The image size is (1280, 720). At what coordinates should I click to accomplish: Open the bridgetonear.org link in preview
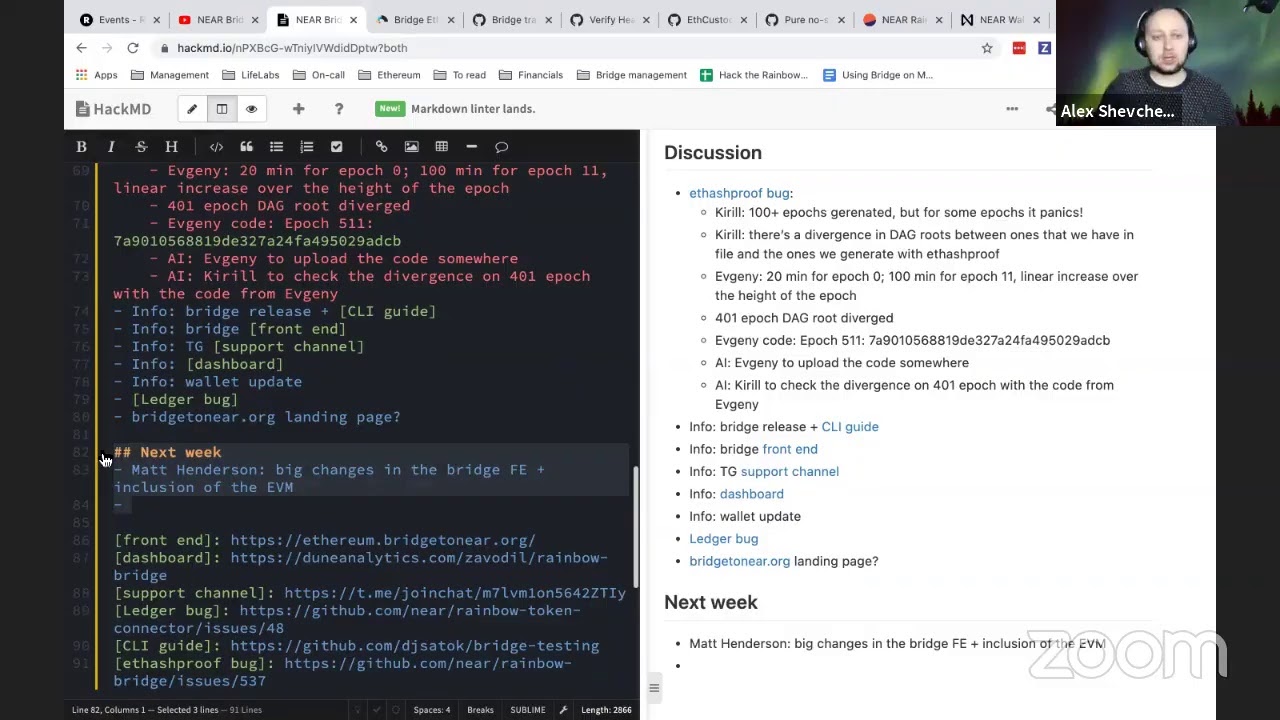click(x=739, y=561)
